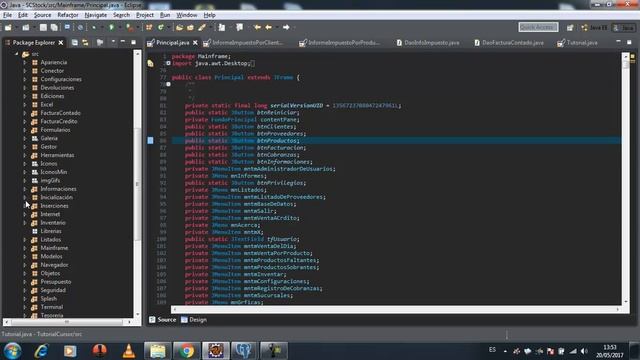Click the taskbar volume icon
Viewport: 640px width, 360px height.
584,351
